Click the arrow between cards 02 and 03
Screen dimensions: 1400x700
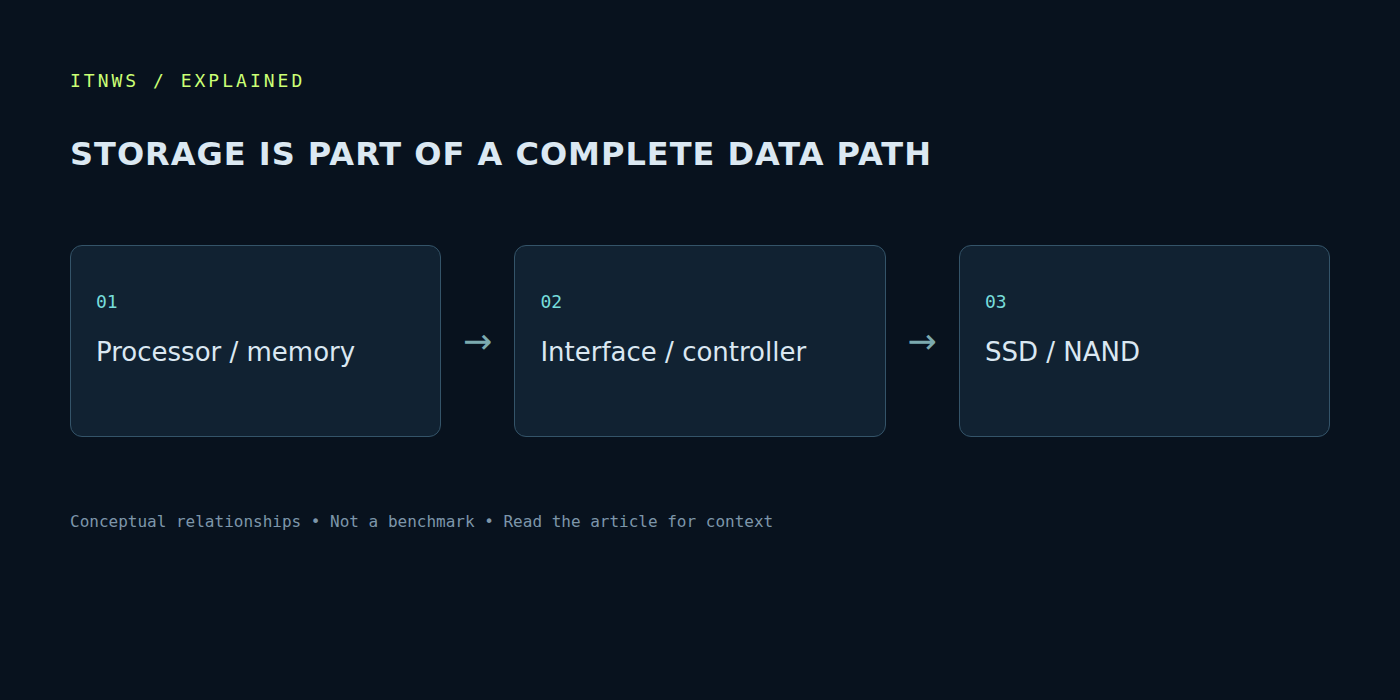click(922, 342)
